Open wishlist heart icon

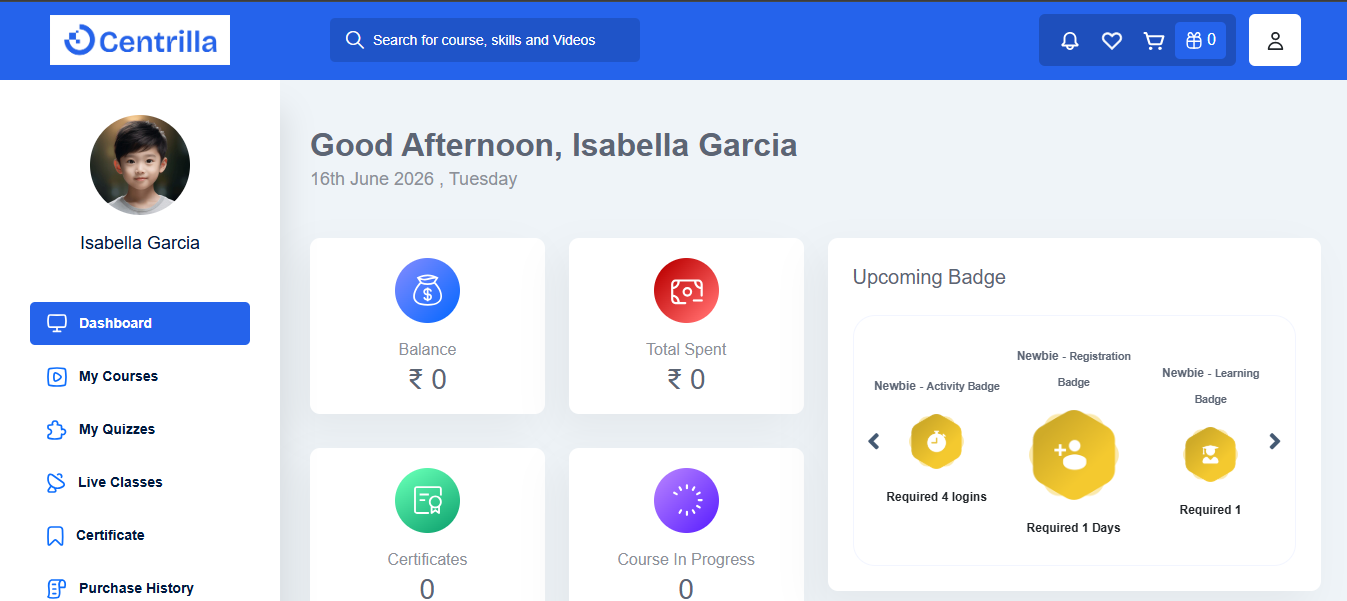[1111, 40]
